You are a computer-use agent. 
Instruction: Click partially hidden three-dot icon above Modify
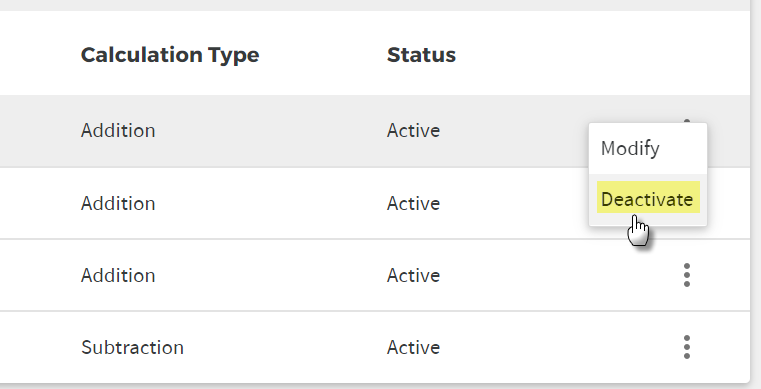(686, 120)
